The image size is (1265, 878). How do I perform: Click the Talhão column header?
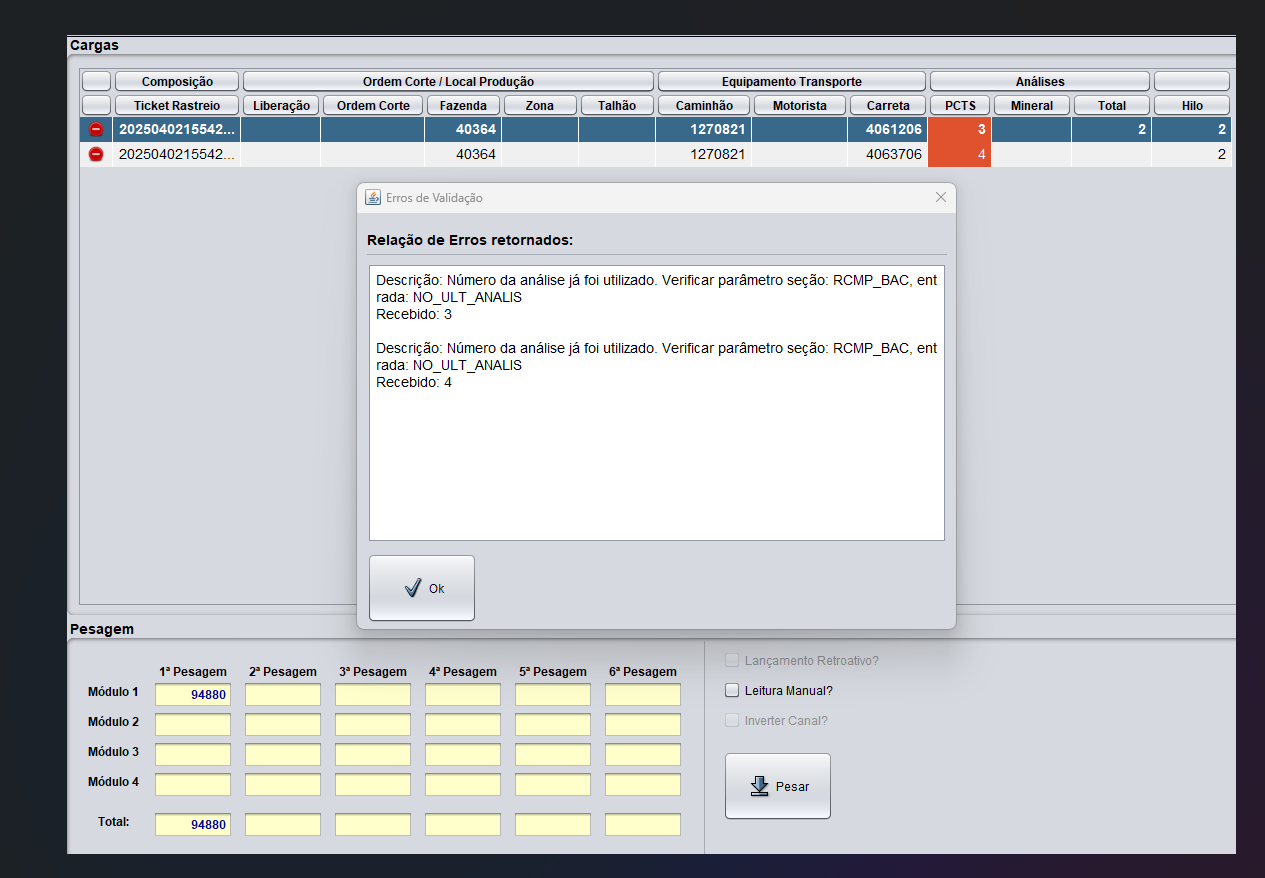[617, 105]
